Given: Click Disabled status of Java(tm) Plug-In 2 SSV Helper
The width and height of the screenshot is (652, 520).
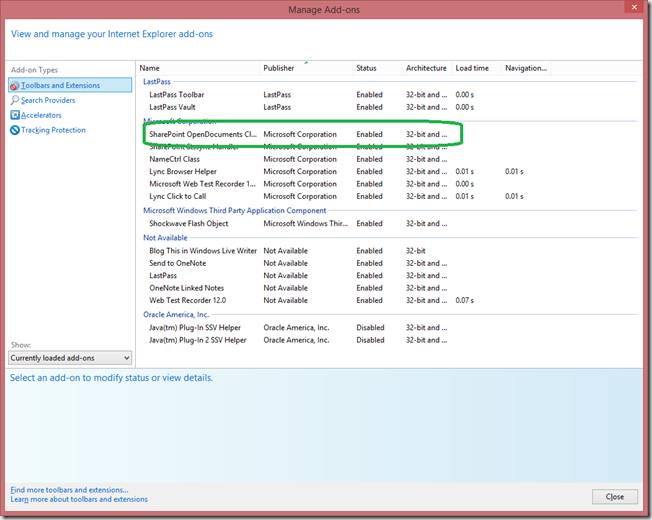Looking at the screenshot, I should click(370, 340).
